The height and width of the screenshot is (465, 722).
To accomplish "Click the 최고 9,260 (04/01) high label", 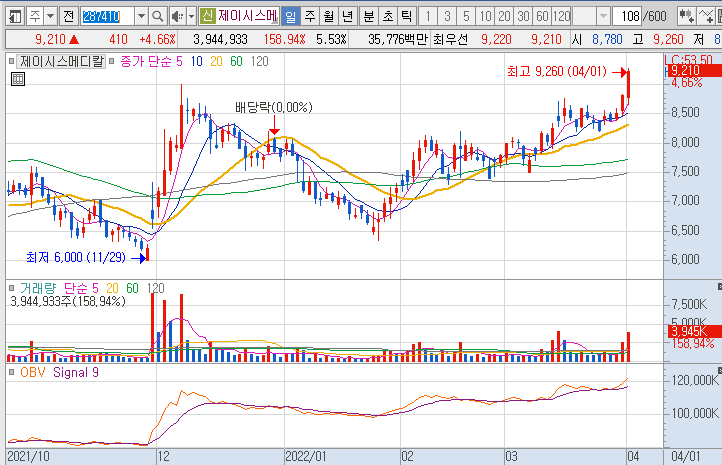I will coord(557,71).
